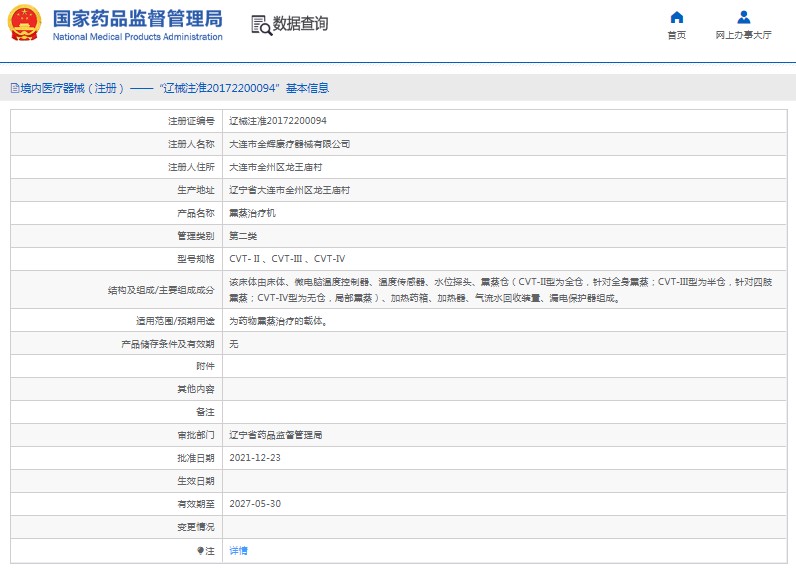Select registrant address 大连市金州区龙王庙村
The width and height of the screenshot is (796, 570).
276,167
